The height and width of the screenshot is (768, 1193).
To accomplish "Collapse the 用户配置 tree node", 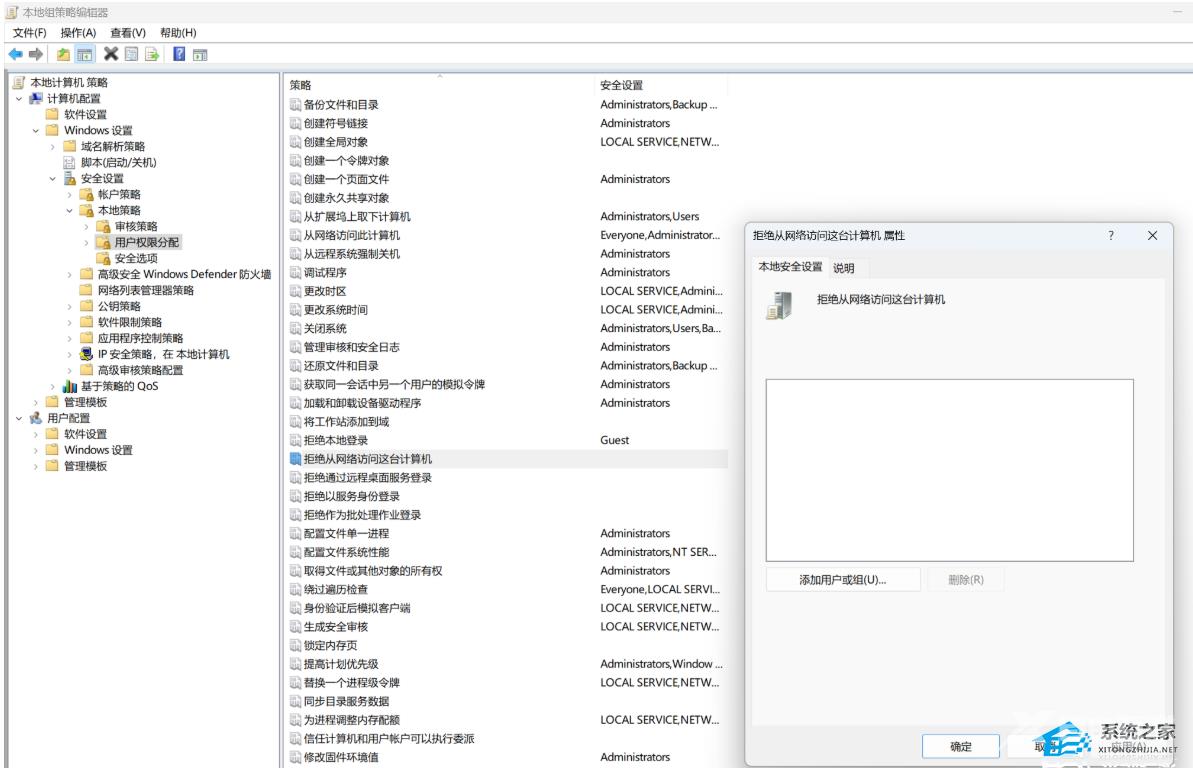I will [19, 419].
